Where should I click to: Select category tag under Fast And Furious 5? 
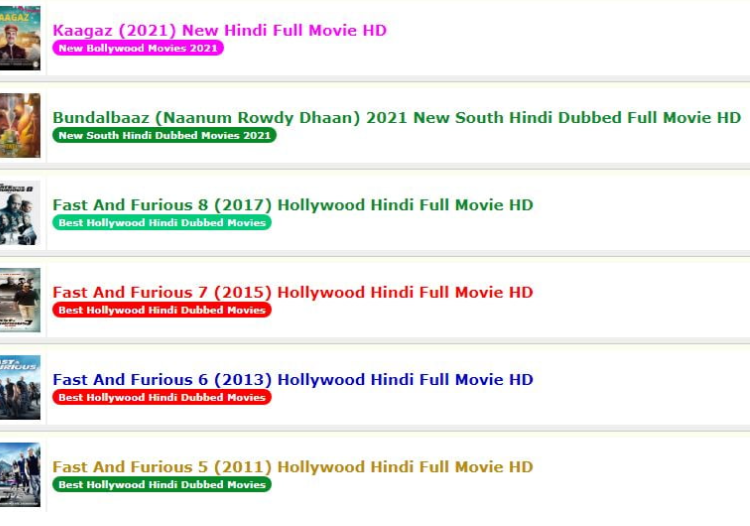162,484
